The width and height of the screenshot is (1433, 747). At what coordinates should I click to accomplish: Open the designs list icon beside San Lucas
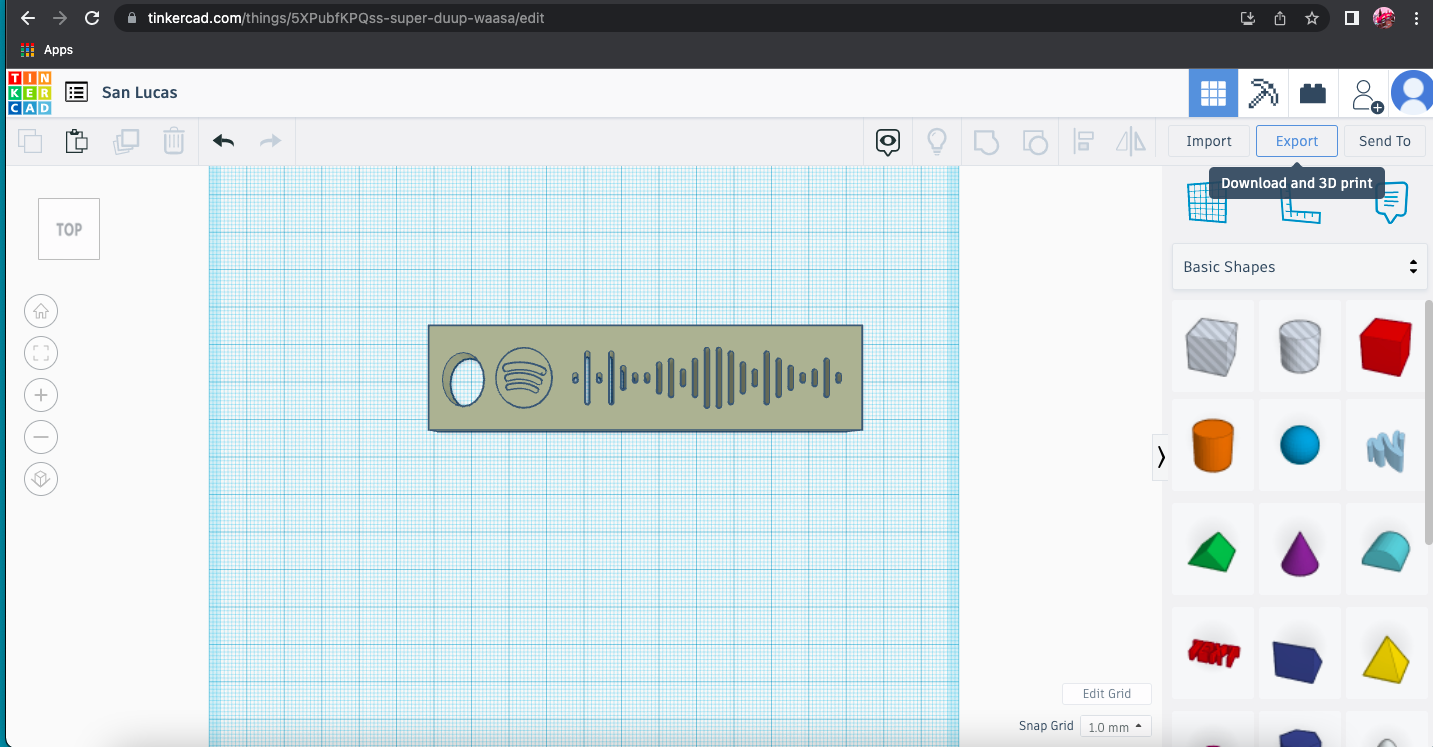[76, 92]
